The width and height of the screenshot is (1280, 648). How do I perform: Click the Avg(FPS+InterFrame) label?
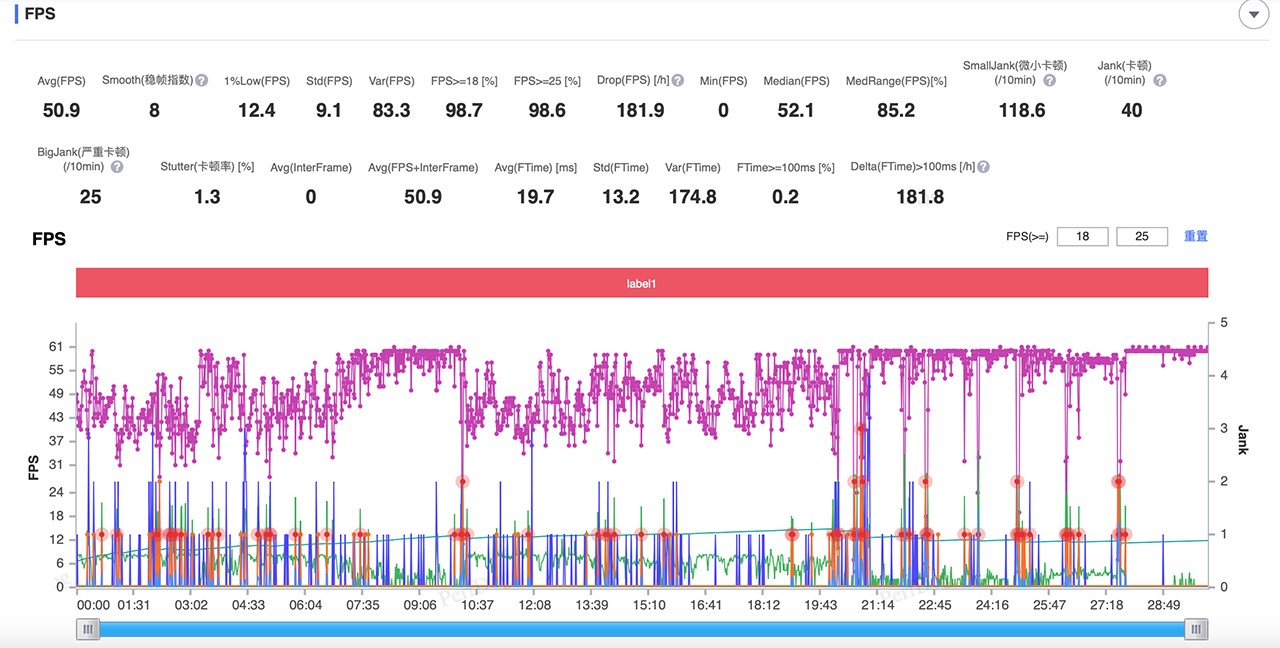point(423,168)
